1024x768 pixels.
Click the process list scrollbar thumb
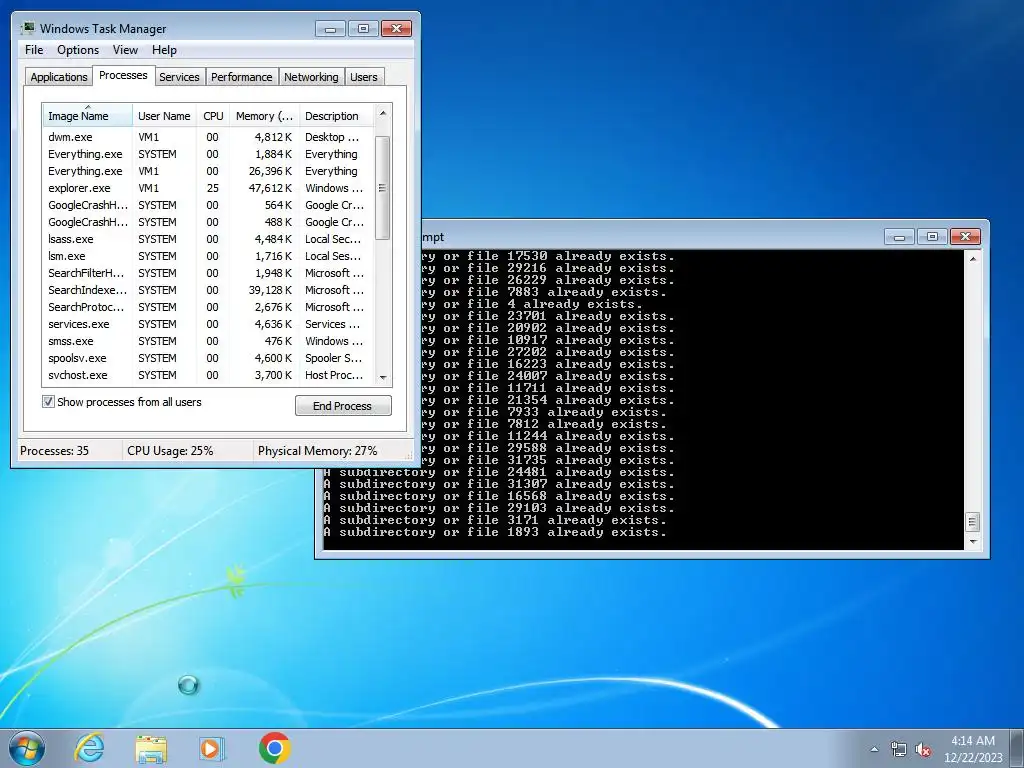(383, 188)
